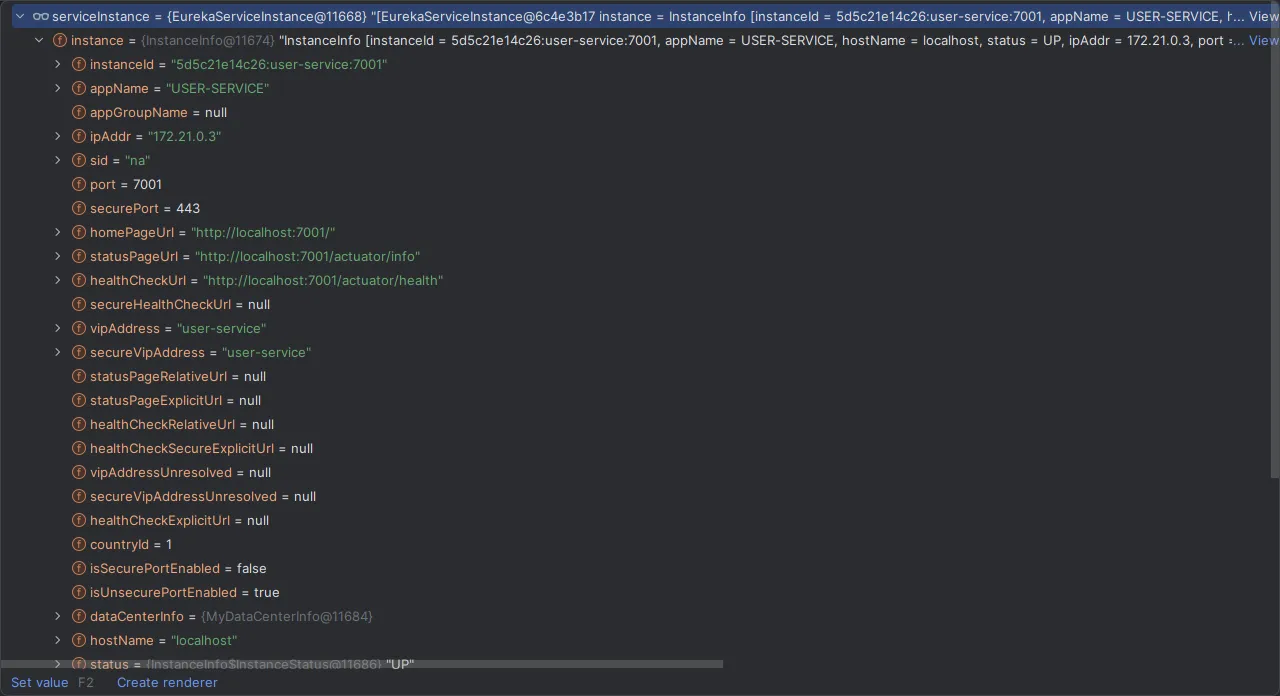This screenshot has height=696, width=1280.
Task: Expand the healthCheckUrl entry
Action: click(x=58, y=280)
